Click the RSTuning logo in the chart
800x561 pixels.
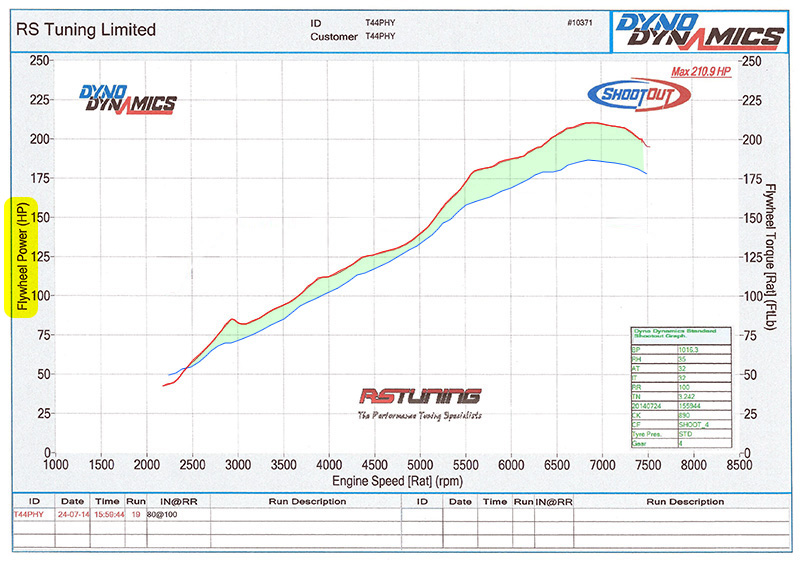click(x=420, y=396)
